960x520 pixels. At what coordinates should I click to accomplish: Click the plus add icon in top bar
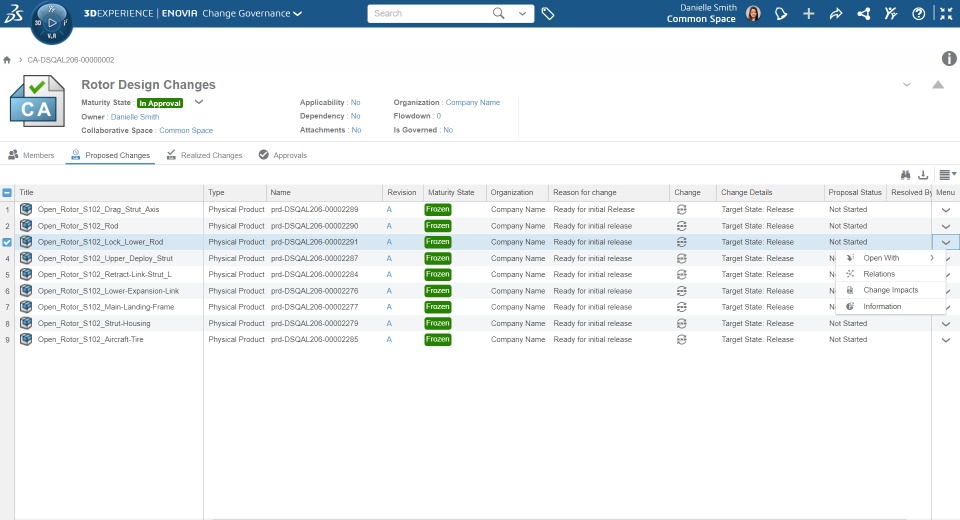(x=808, y=13)
